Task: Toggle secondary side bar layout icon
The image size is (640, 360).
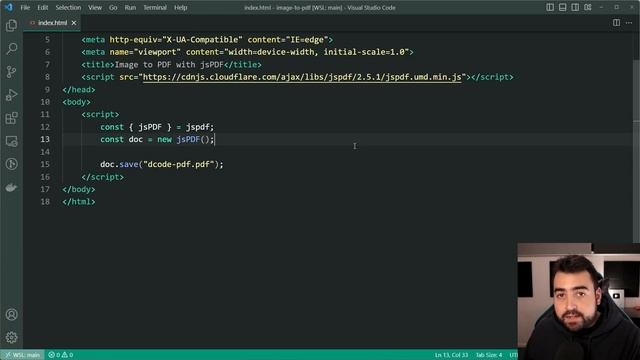Action: coord(575,7)
